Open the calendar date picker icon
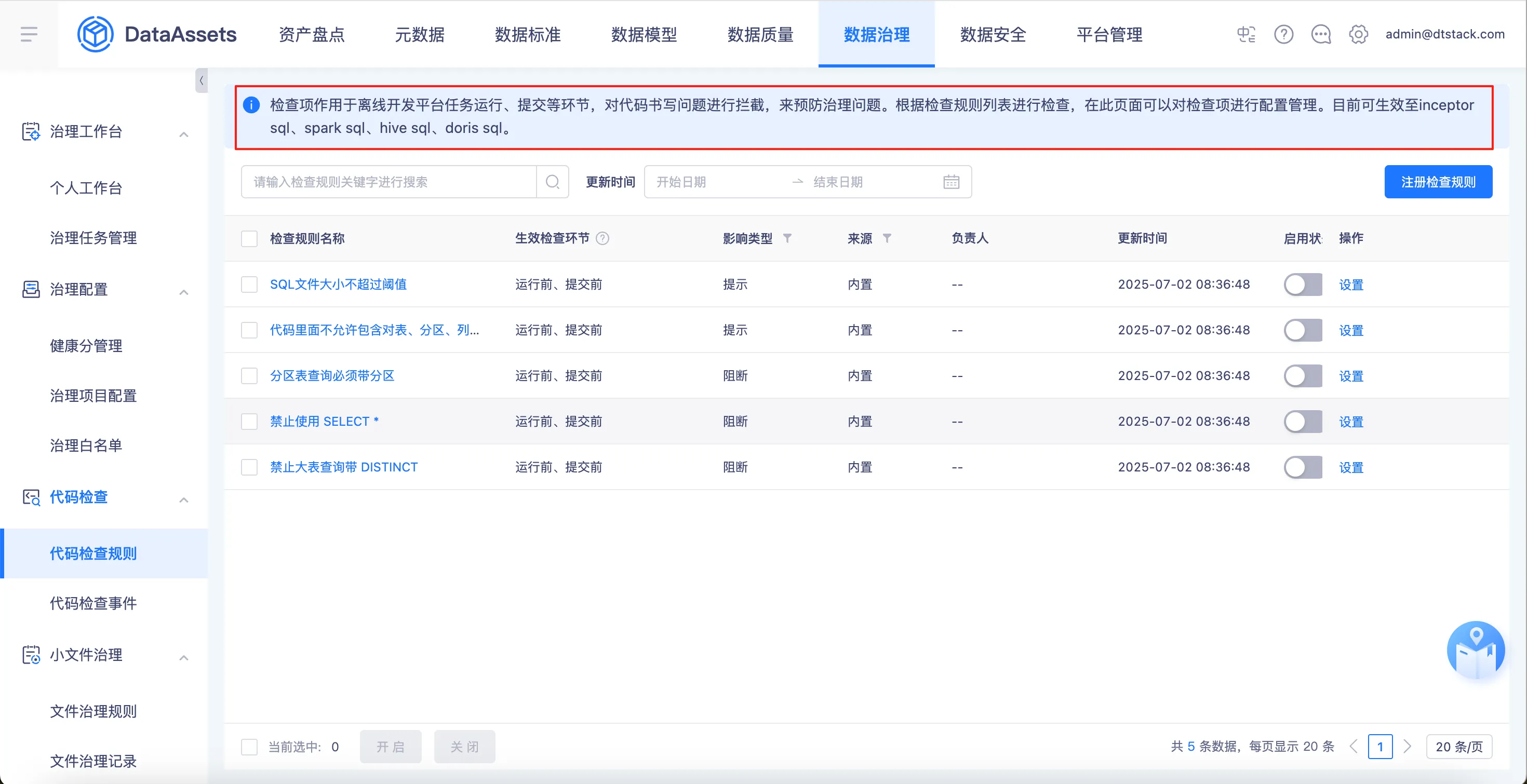This screenshot has height=784, width=1527. [x=951, y=182]
